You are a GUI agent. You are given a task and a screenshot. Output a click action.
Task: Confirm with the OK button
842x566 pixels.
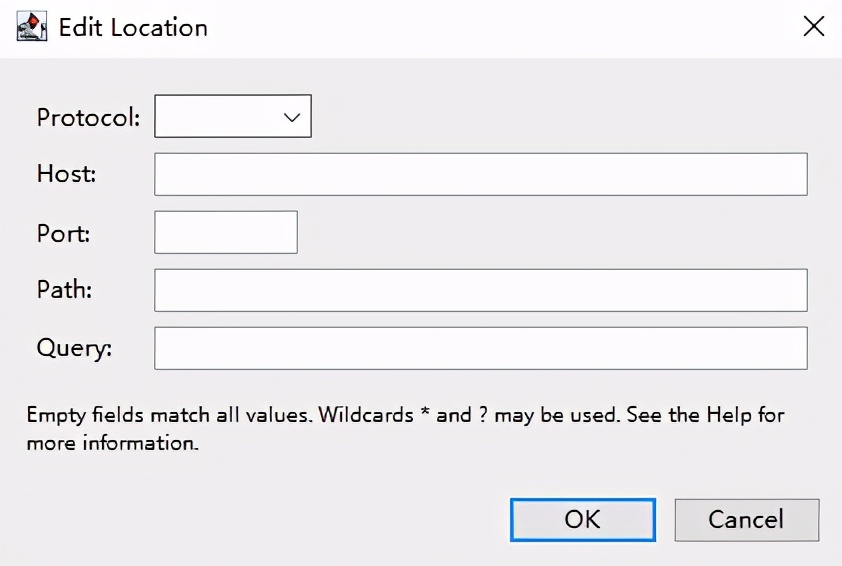click(582, 520)
